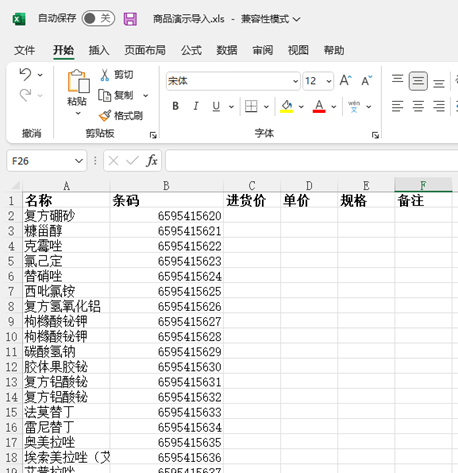Viewport: 458px width, 473px height.
Task: Open the 复制 dropdown arrow
Action: (x=146, y=96)
